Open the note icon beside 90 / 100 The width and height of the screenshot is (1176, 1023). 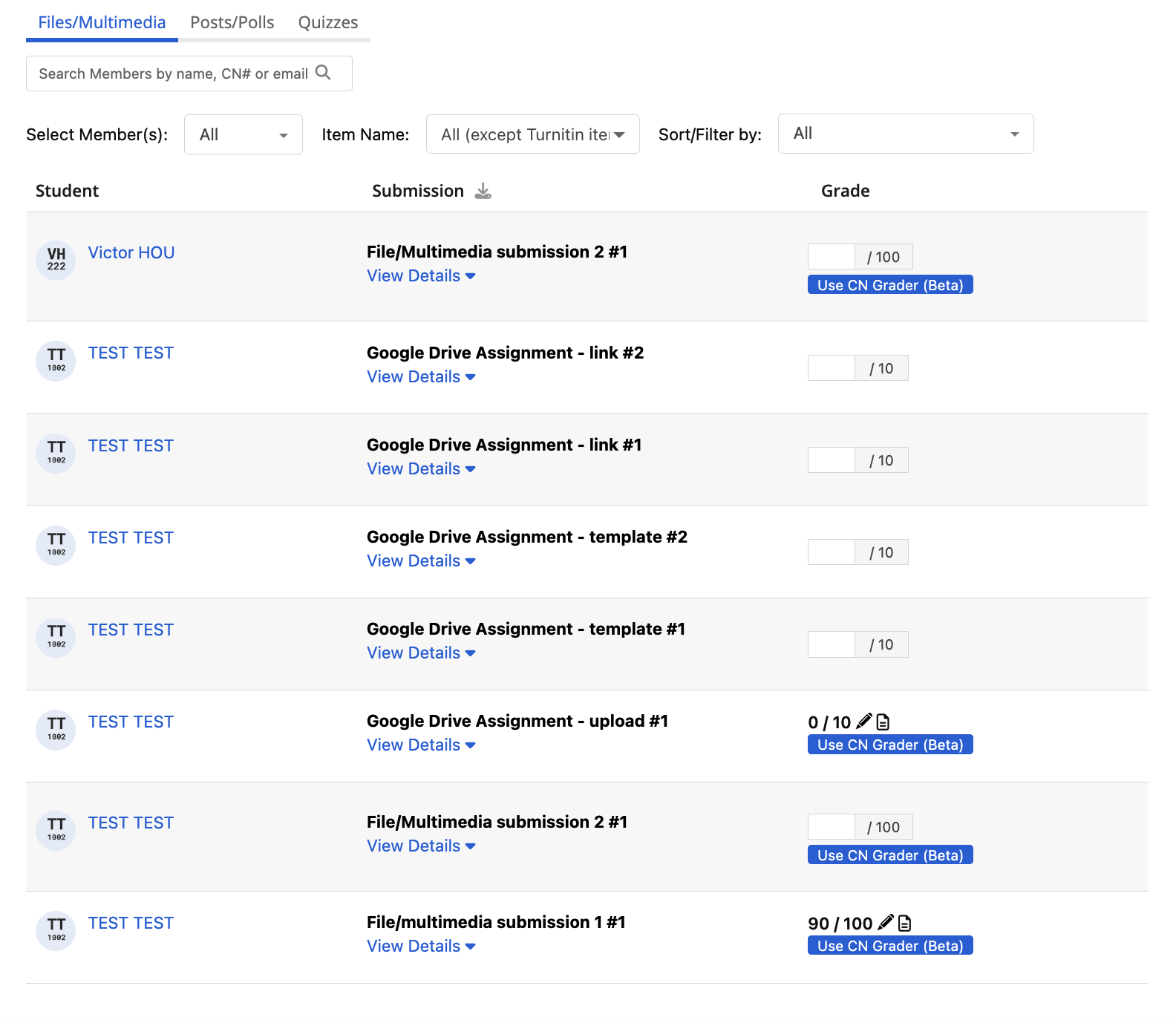pos(904,923)
